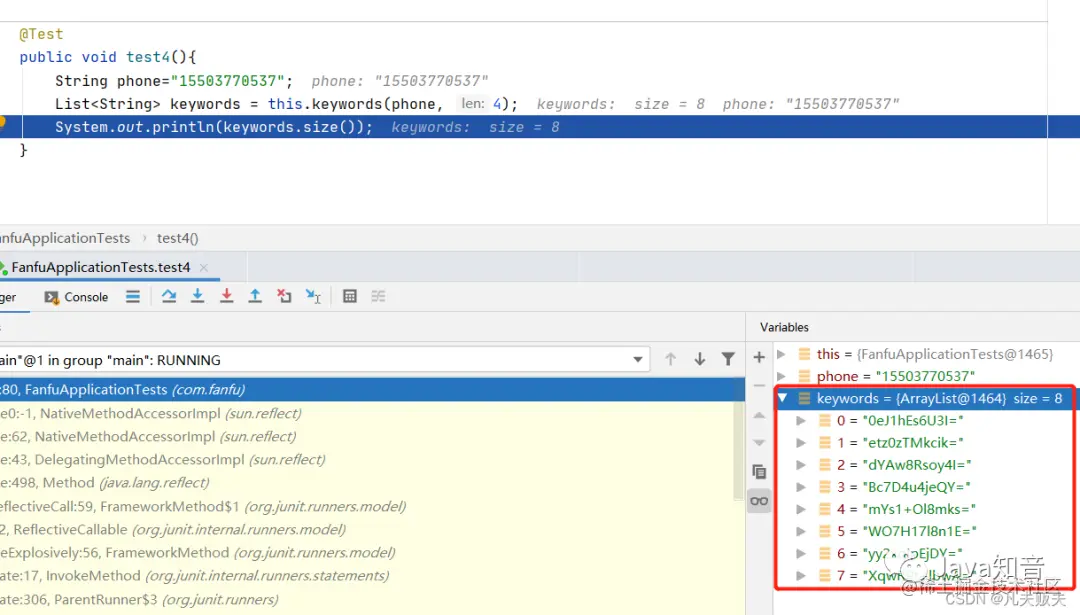Select previous frame with up arrow
Image resolution: width=1080 pixels, height=615 pixels.
670,359
